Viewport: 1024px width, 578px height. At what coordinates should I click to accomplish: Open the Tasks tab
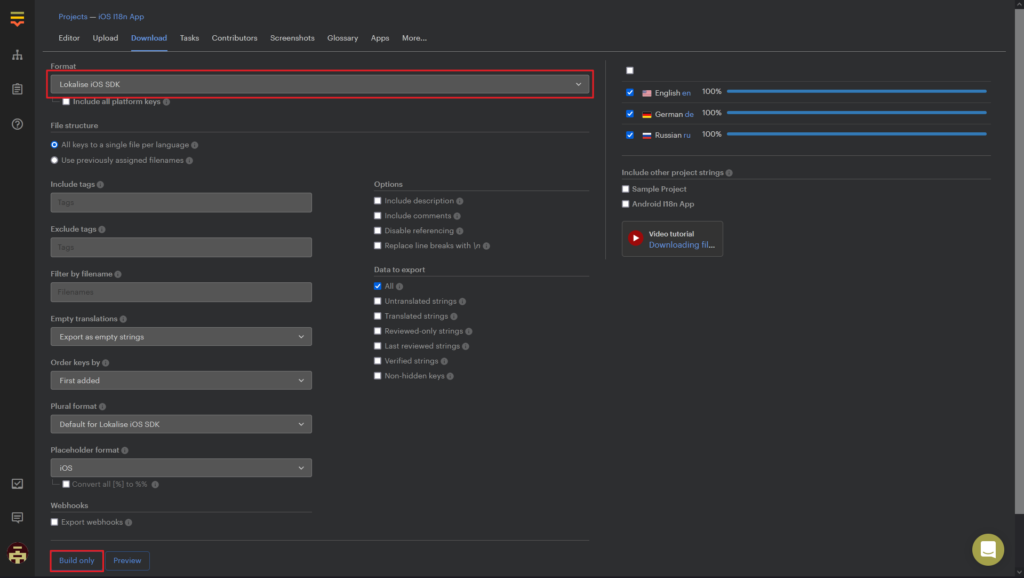[189, 38]
